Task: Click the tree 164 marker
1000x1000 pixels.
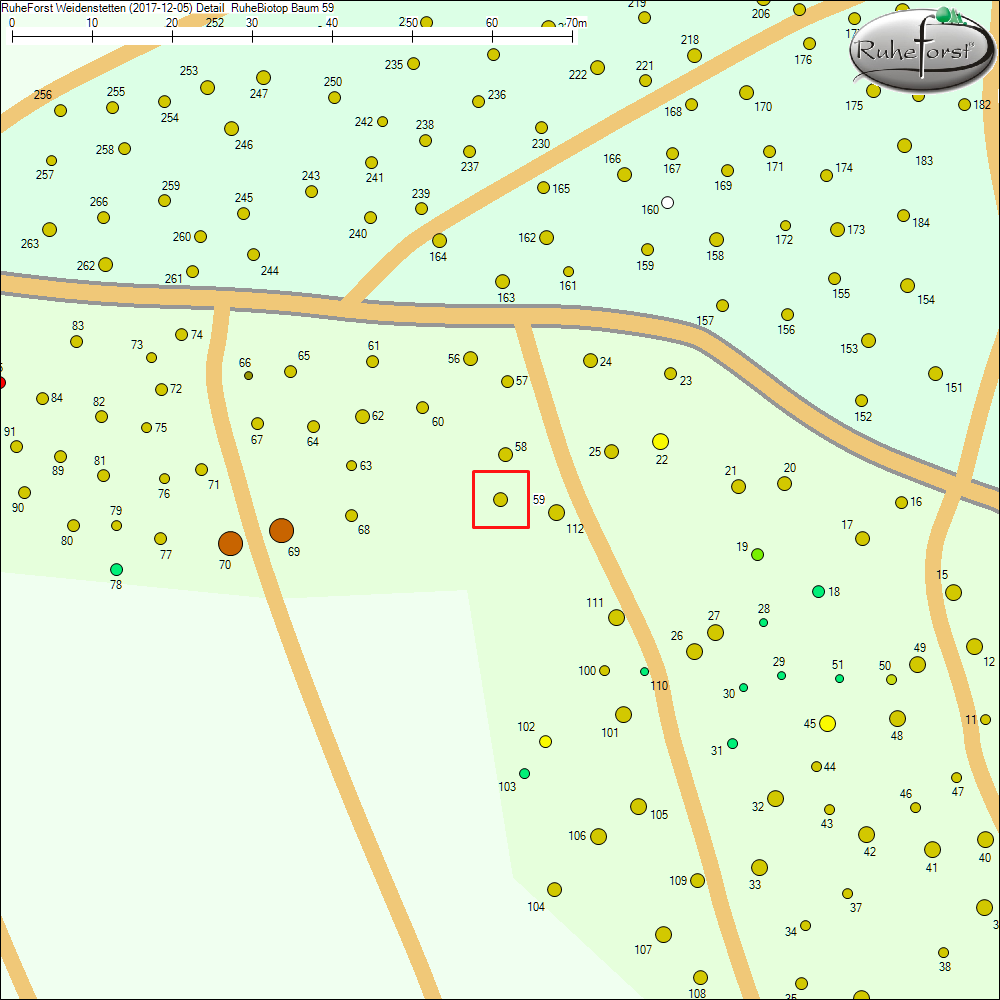Action: pyautogui.click(x=439, y=240)
